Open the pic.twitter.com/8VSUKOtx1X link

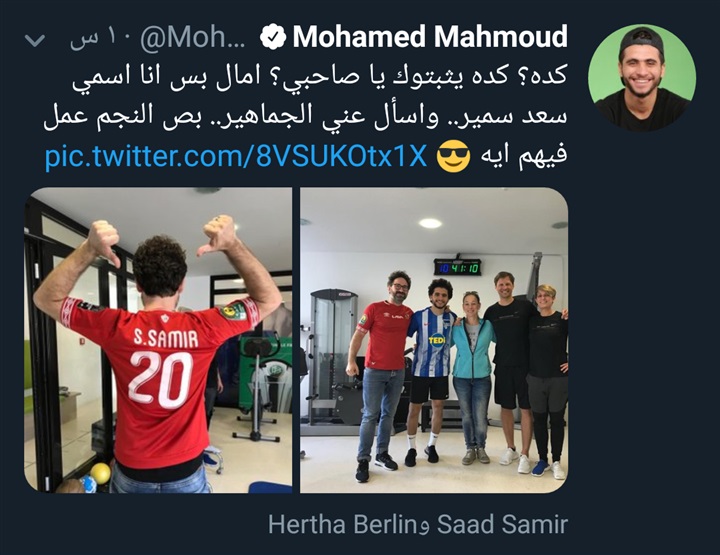coord(236,156)
